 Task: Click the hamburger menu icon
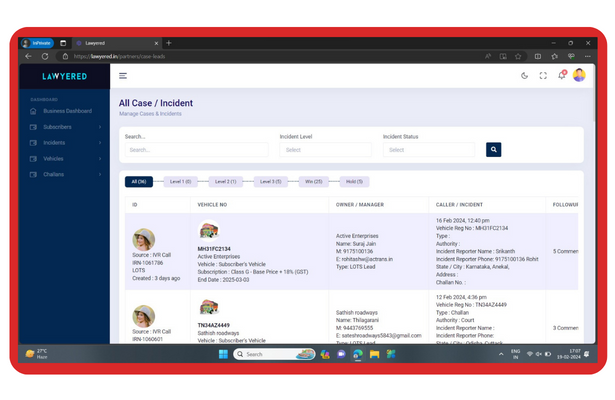(x=123, y=76)
